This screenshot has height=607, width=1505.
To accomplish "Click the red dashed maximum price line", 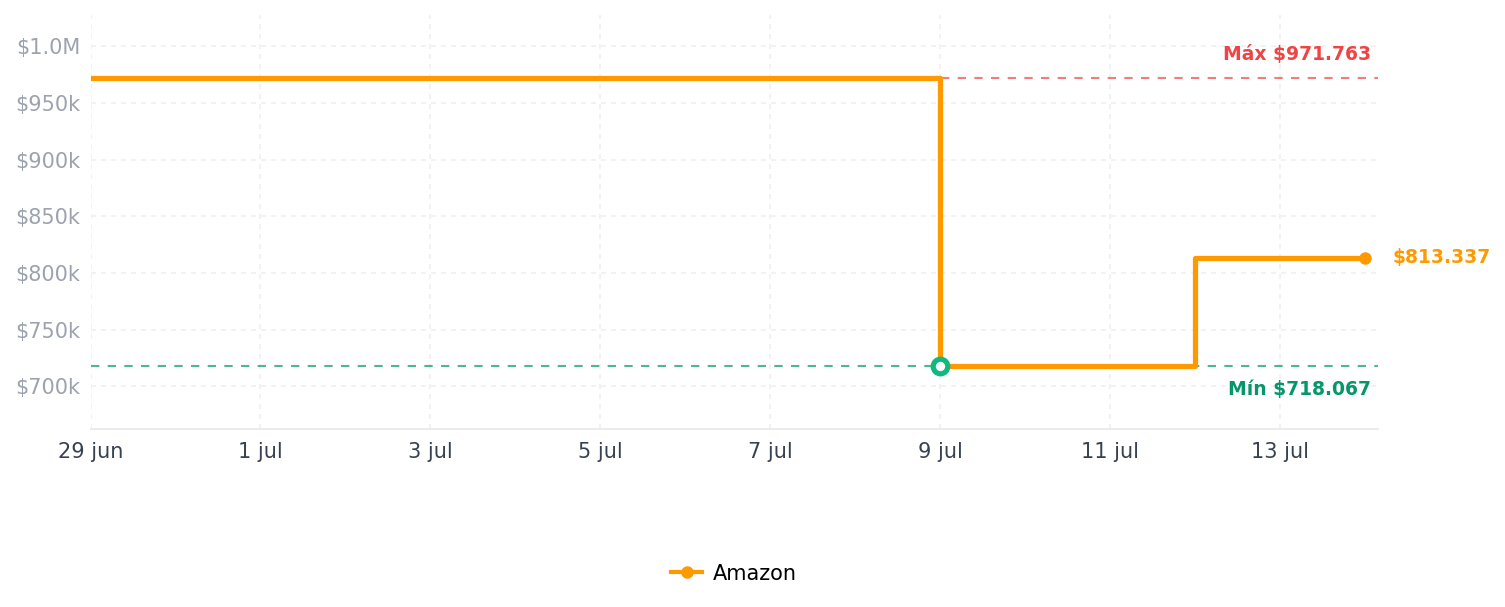I will (1160, 78).
